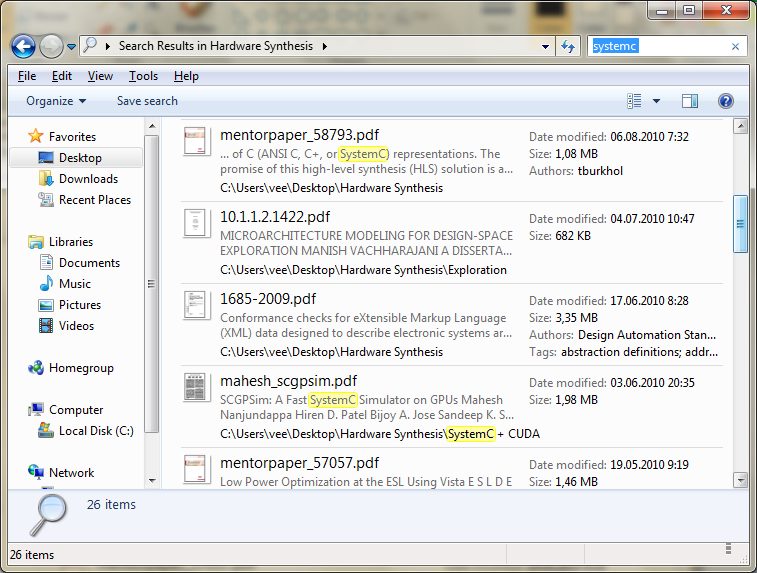
Task: Open view options dropdown arrow
Action: [656, 101]
